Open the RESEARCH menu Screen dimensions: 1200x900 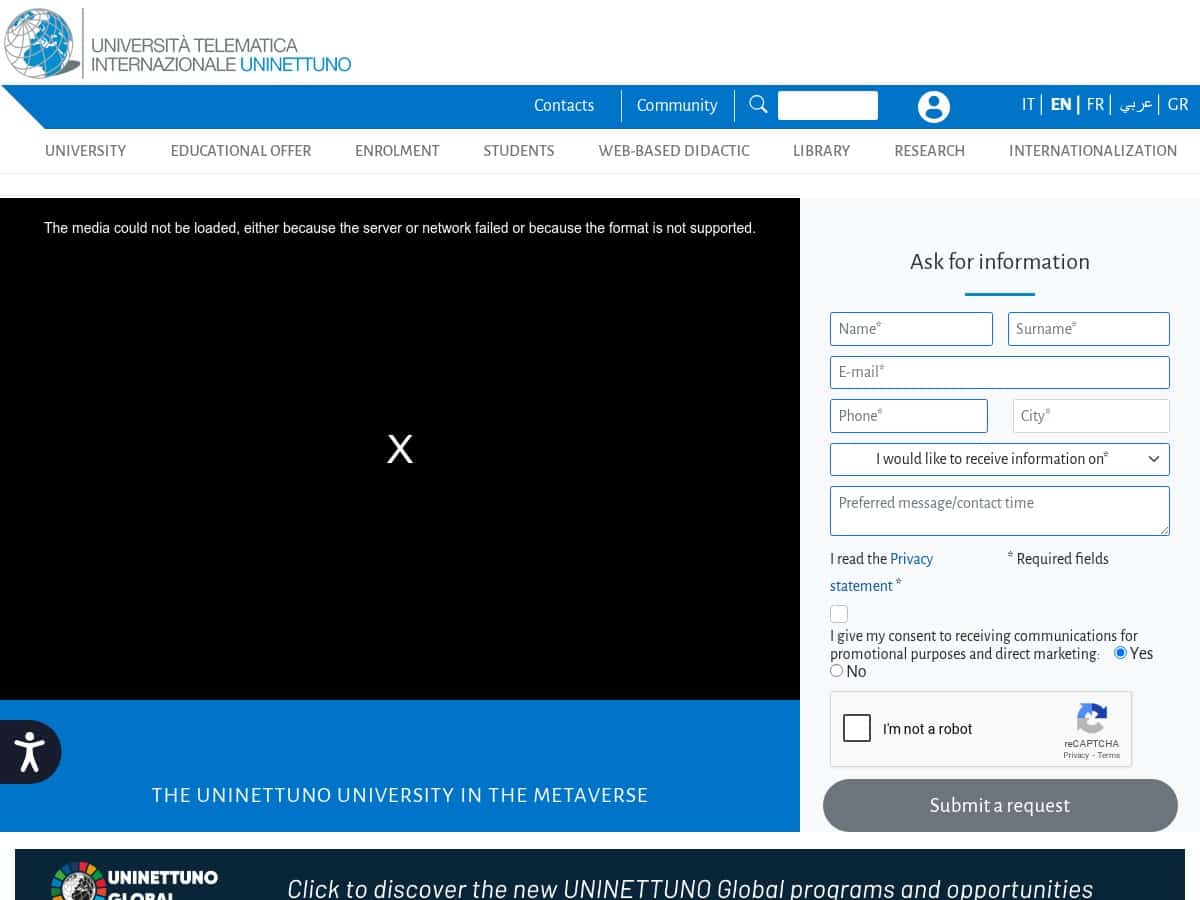(929, 151)
